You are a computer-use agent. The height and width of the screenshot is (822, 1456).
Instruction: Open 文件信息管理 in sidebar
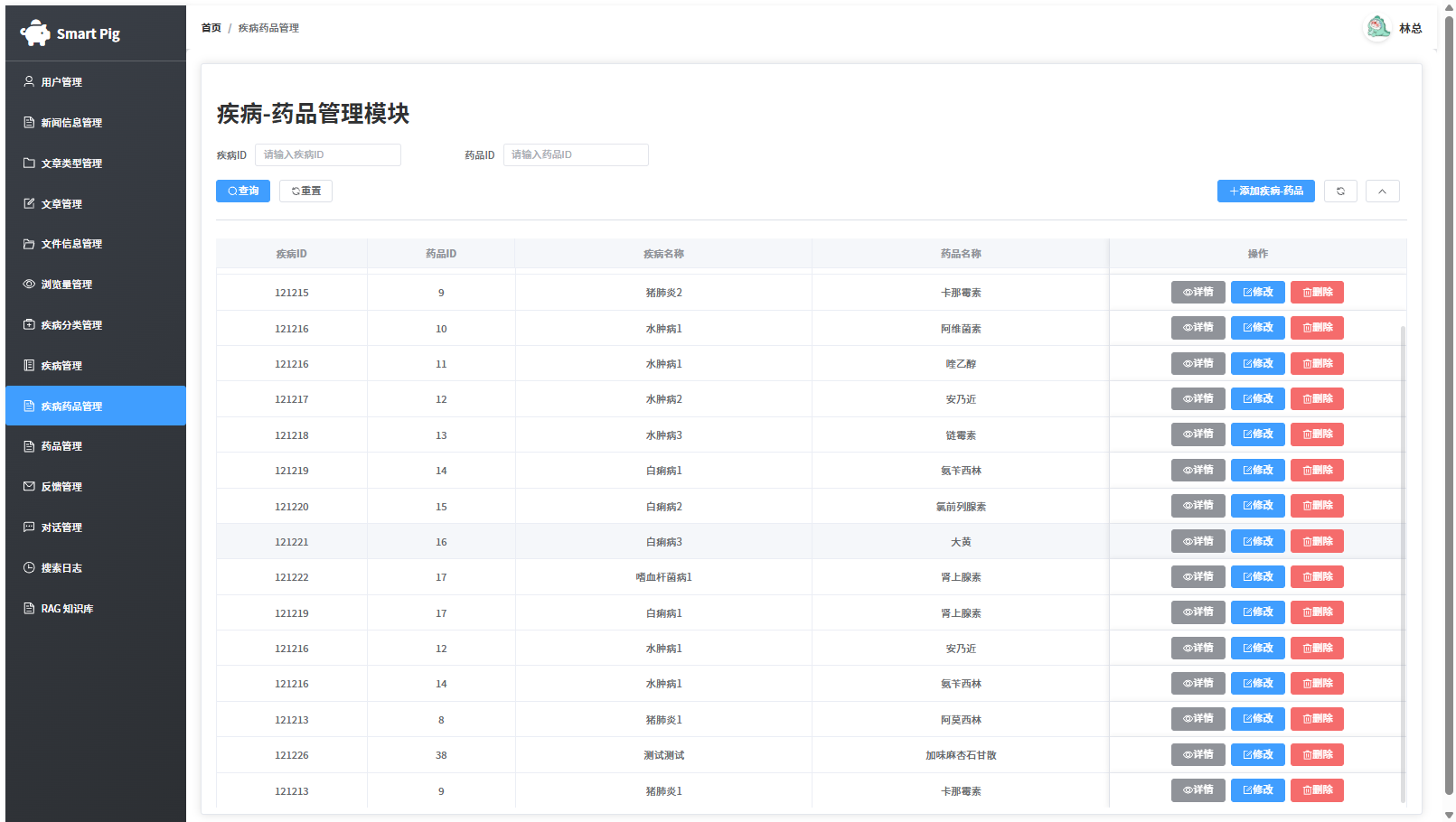tap(96, 244)
